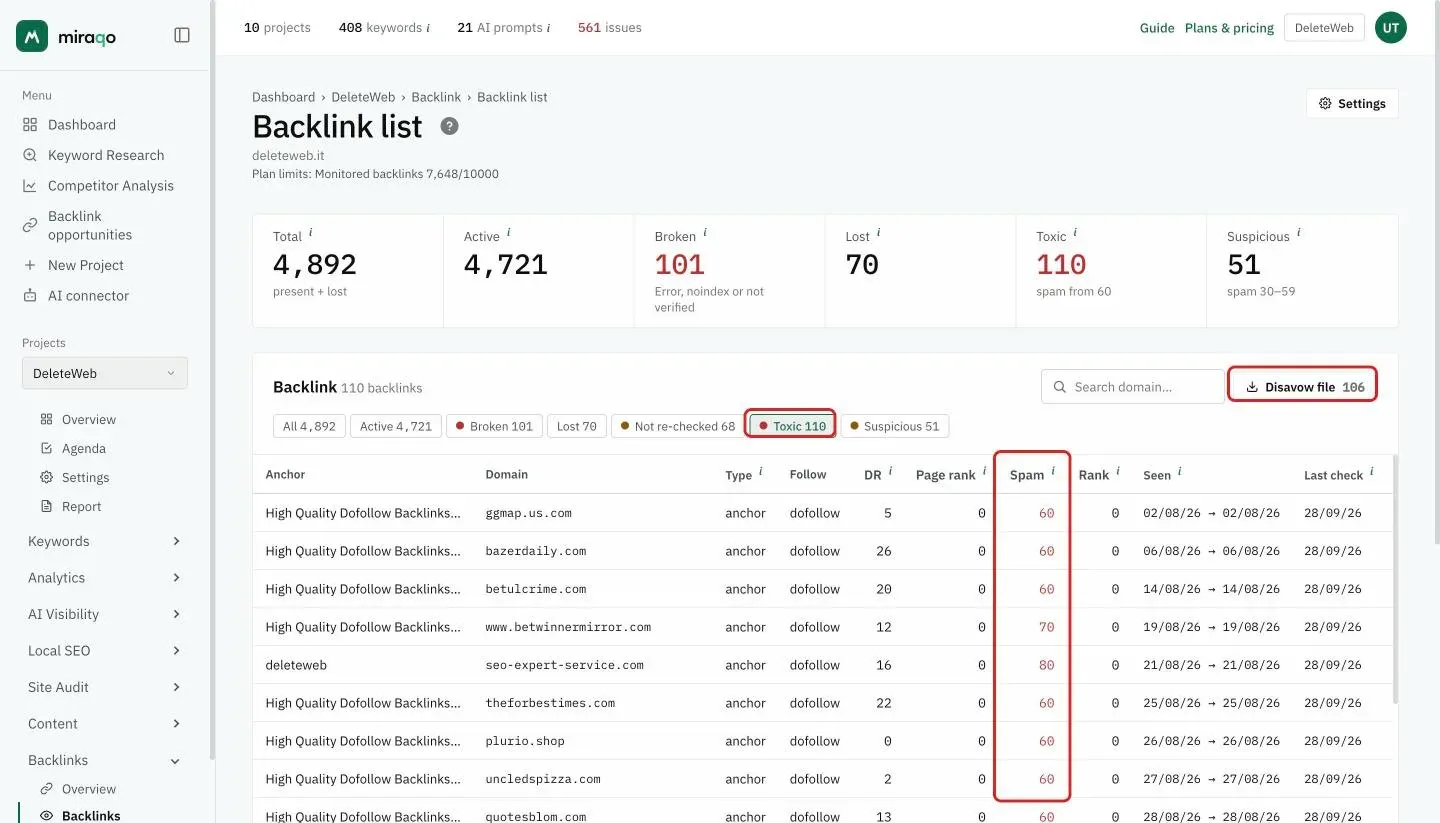Collapse the Backlinks section
The width and height of the screenshot is (1440, 823).
click(176, 761)
